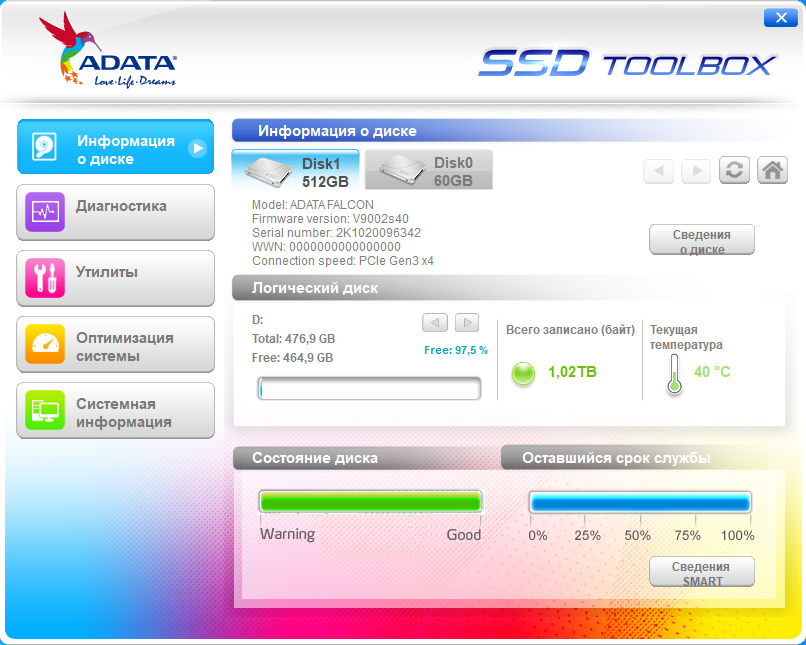Show next logical partition arrow
This screenshot has height=645, width=806.
466,322
